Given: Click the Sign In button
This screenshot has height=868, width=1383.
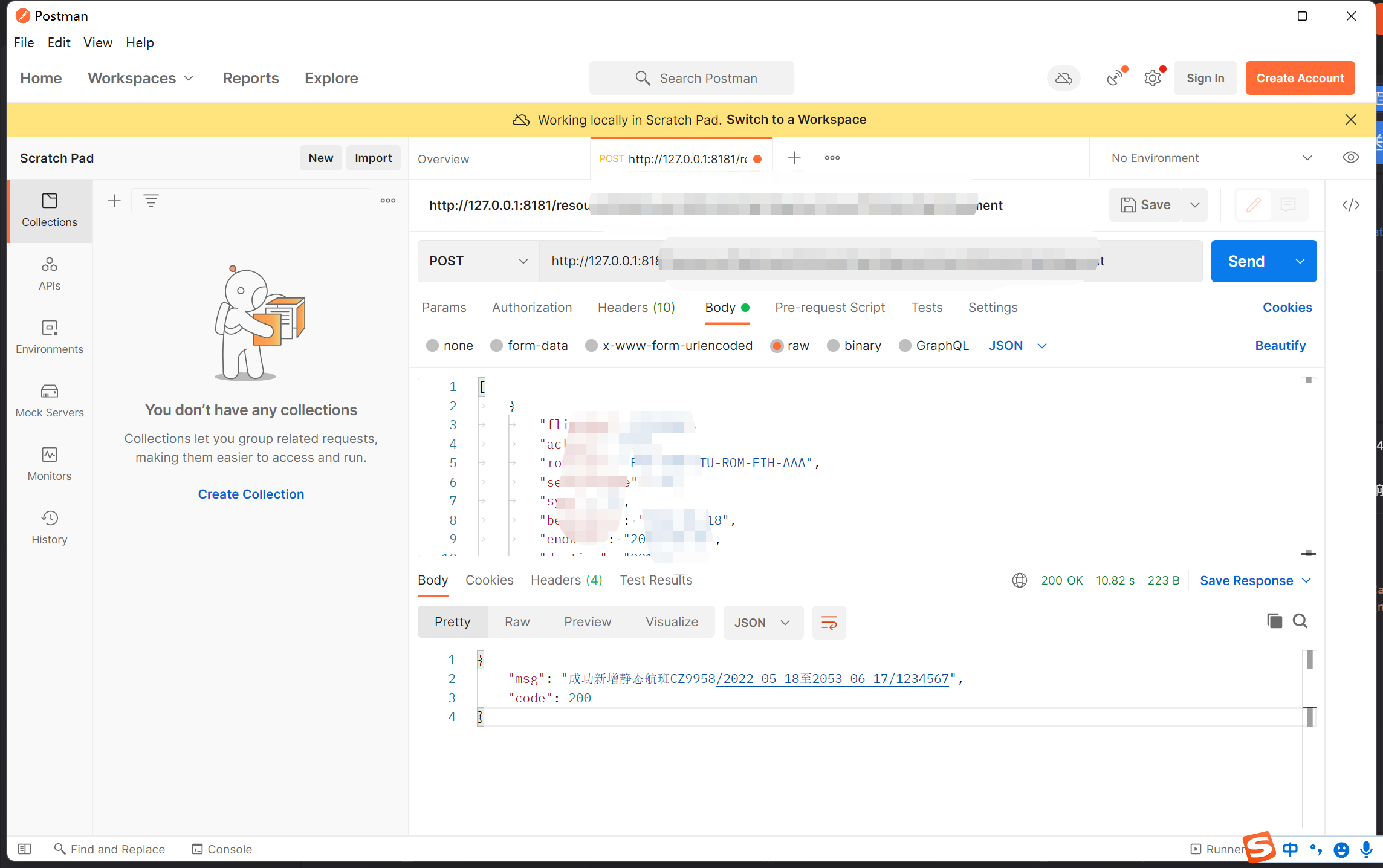Looking at the screenshot, I should point(1205,78).
